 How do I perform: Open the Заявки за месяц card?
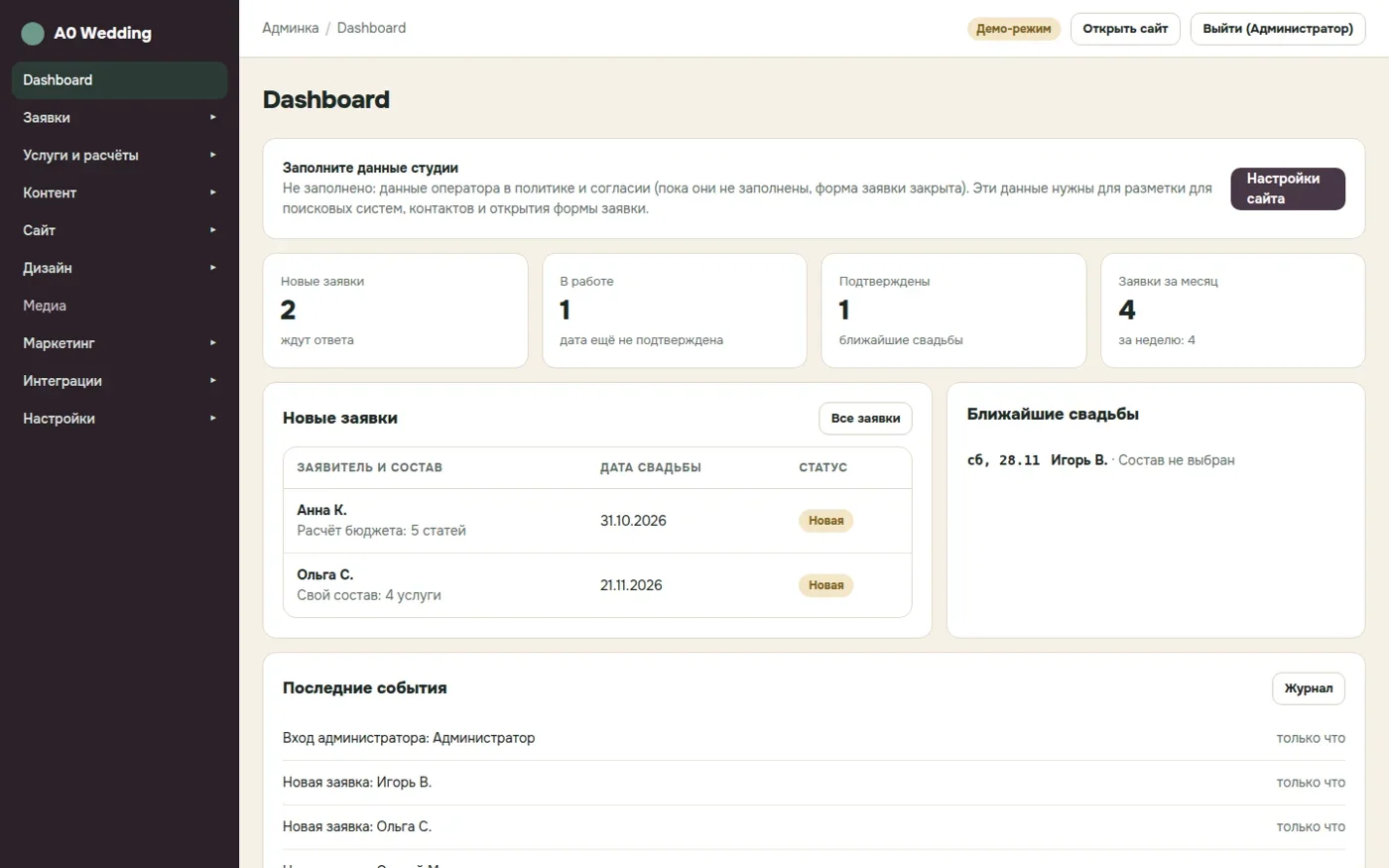1233,310
